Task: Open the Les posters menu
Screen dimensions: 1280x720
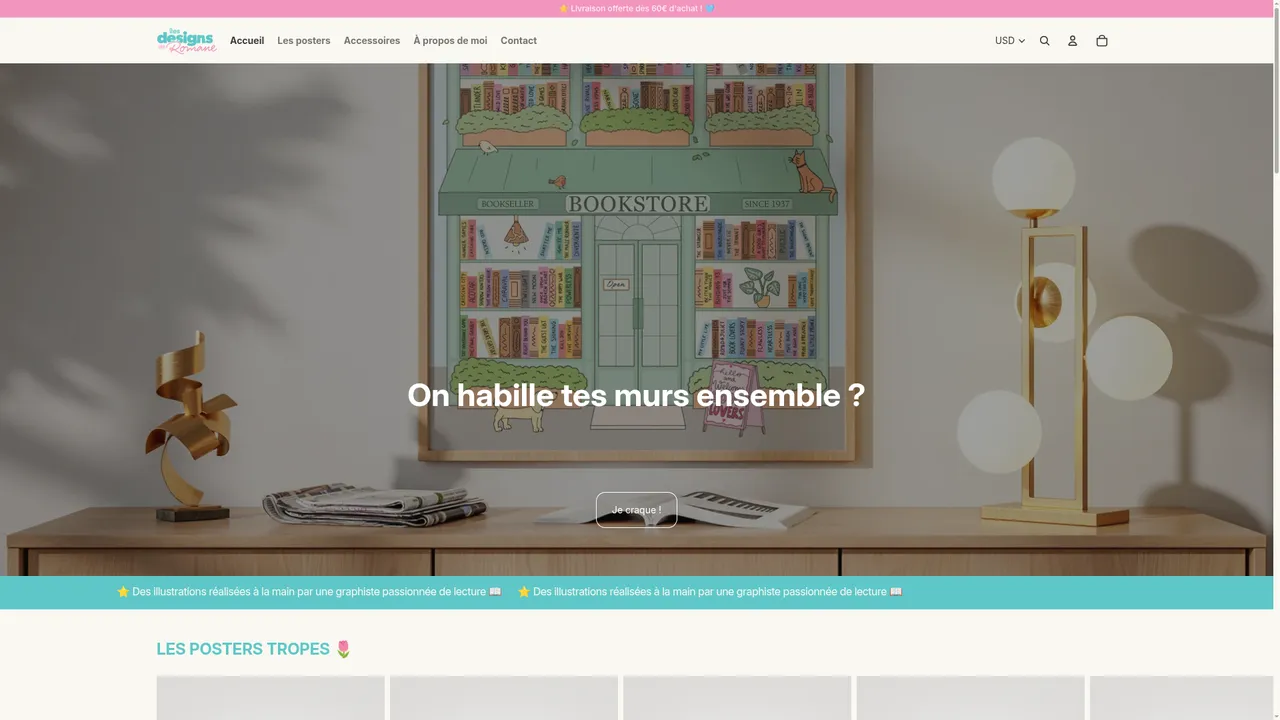Action: point(304,41)
